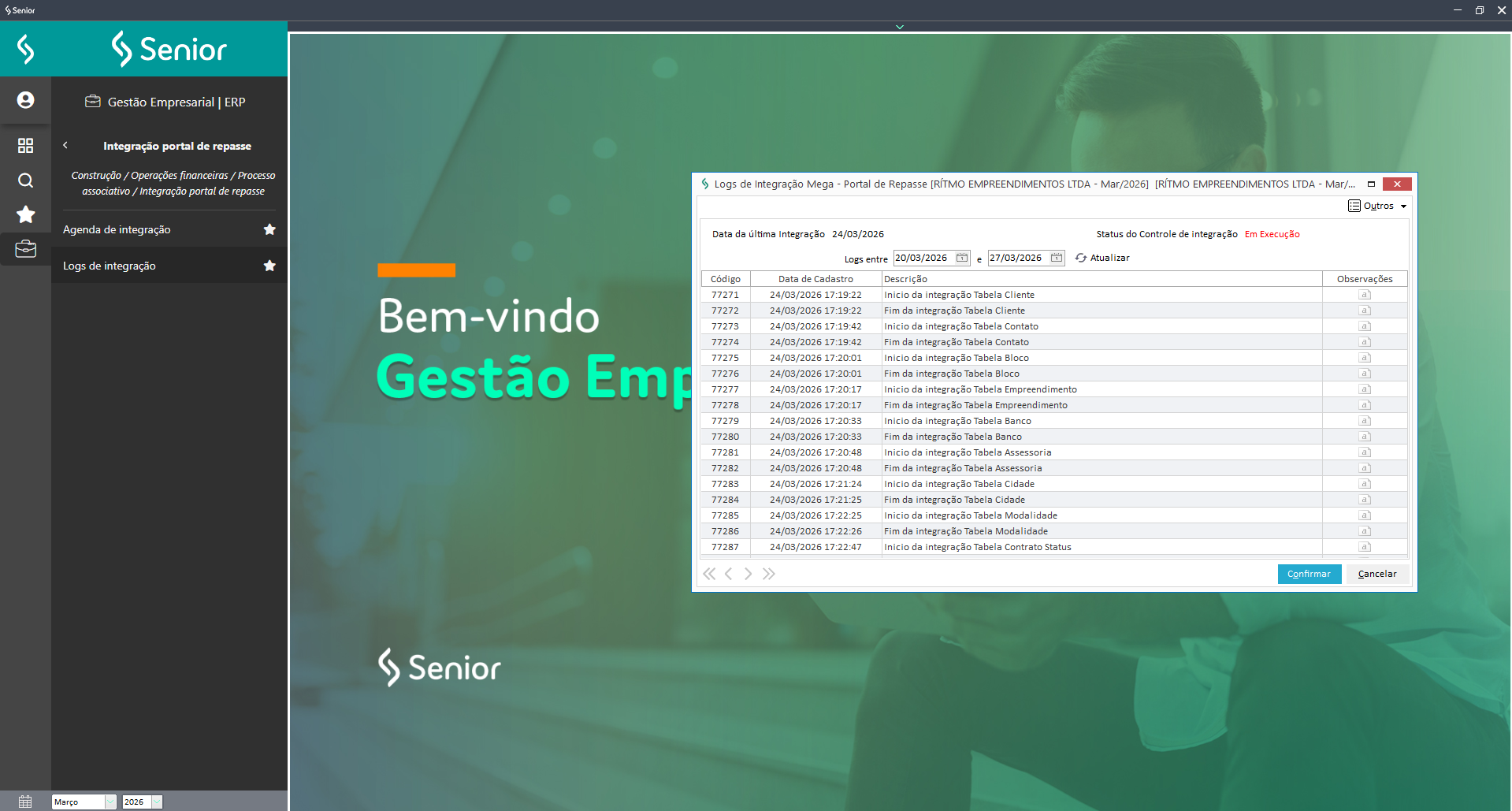
Task: Select 'Fim da integração Tabela Banco' row
Action: click(1054, 437)
